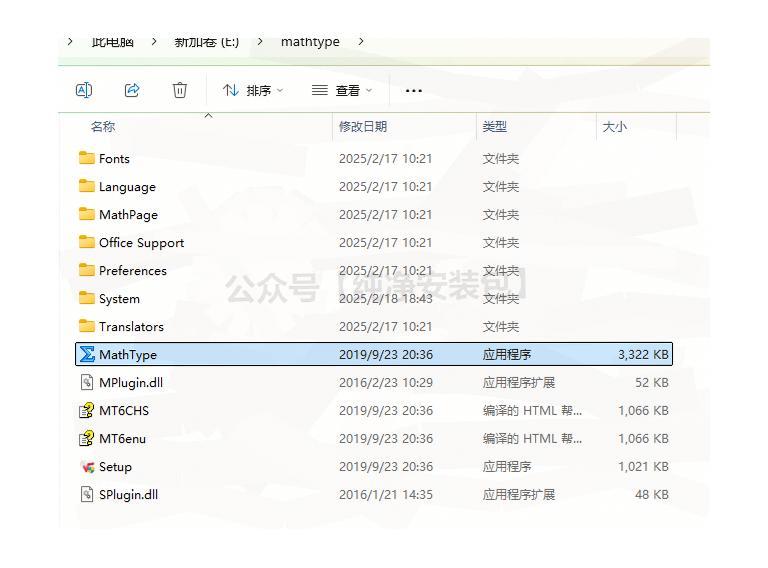The height and width of the screenshot is (568, 768).
Task: Click the MathPage folder icon
Action: pyautogui.click(x=87, y=214)
